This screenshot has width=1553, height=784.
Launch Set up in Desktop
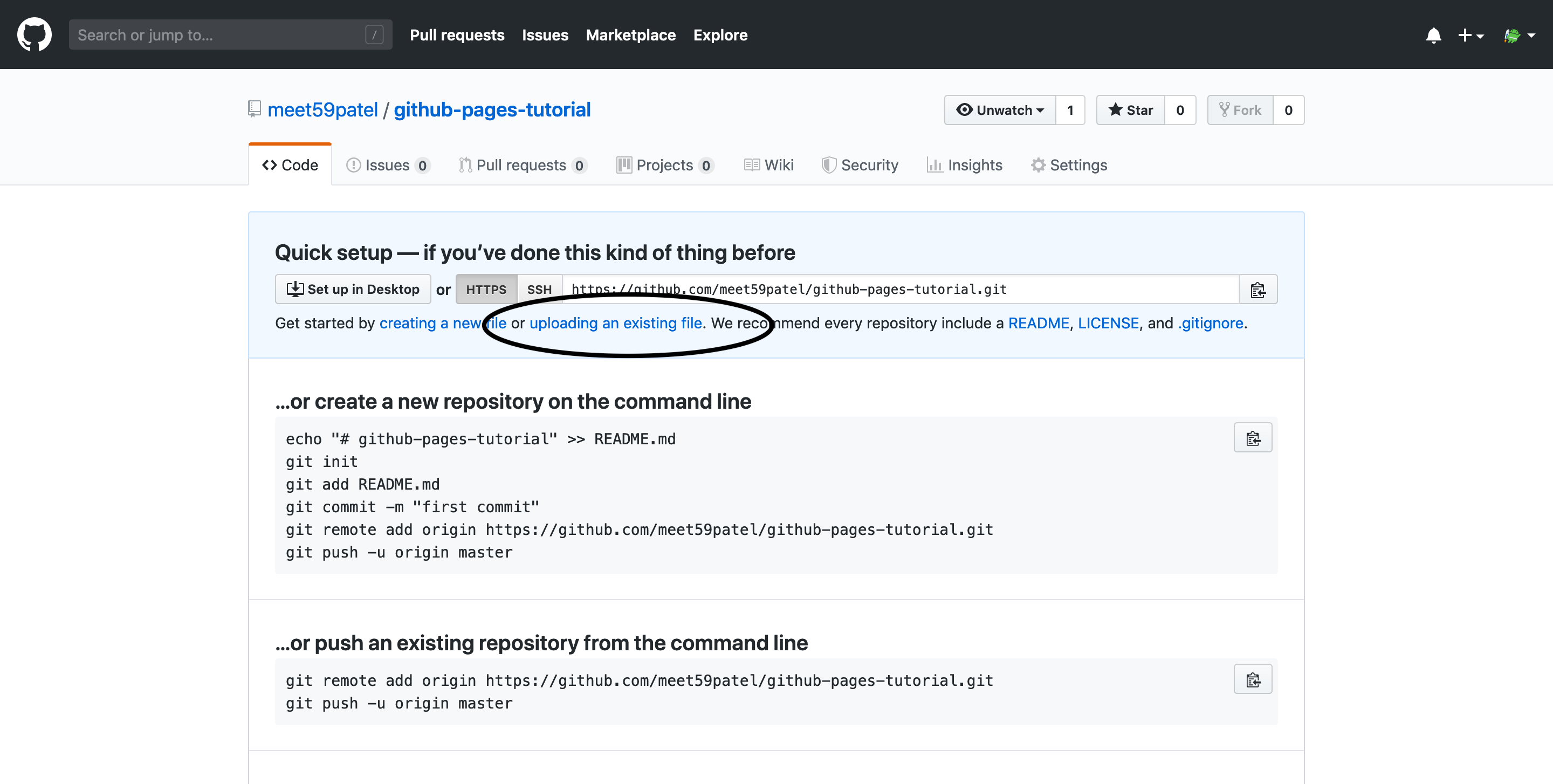(353, 288)
